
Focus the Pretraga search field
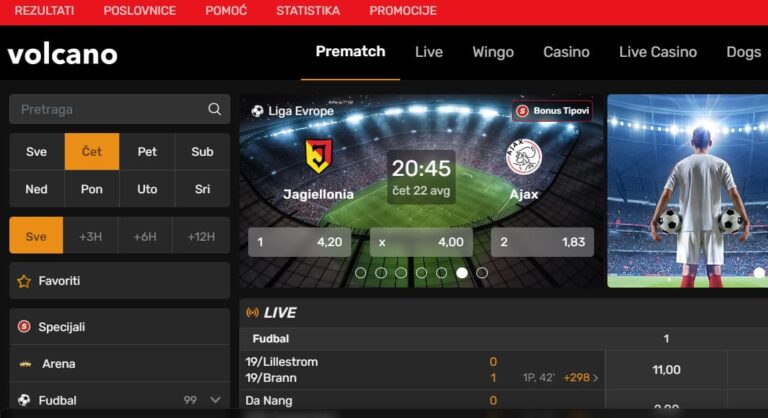(x=112, y=109)
